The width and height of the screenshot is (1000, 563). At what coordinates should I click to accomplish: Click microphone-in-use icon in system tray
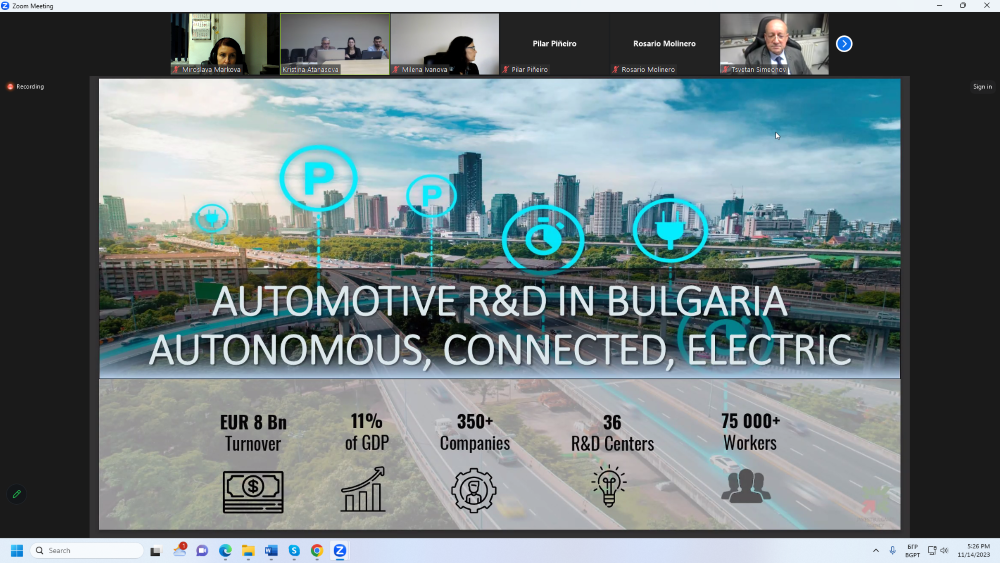tap(893, 550)
